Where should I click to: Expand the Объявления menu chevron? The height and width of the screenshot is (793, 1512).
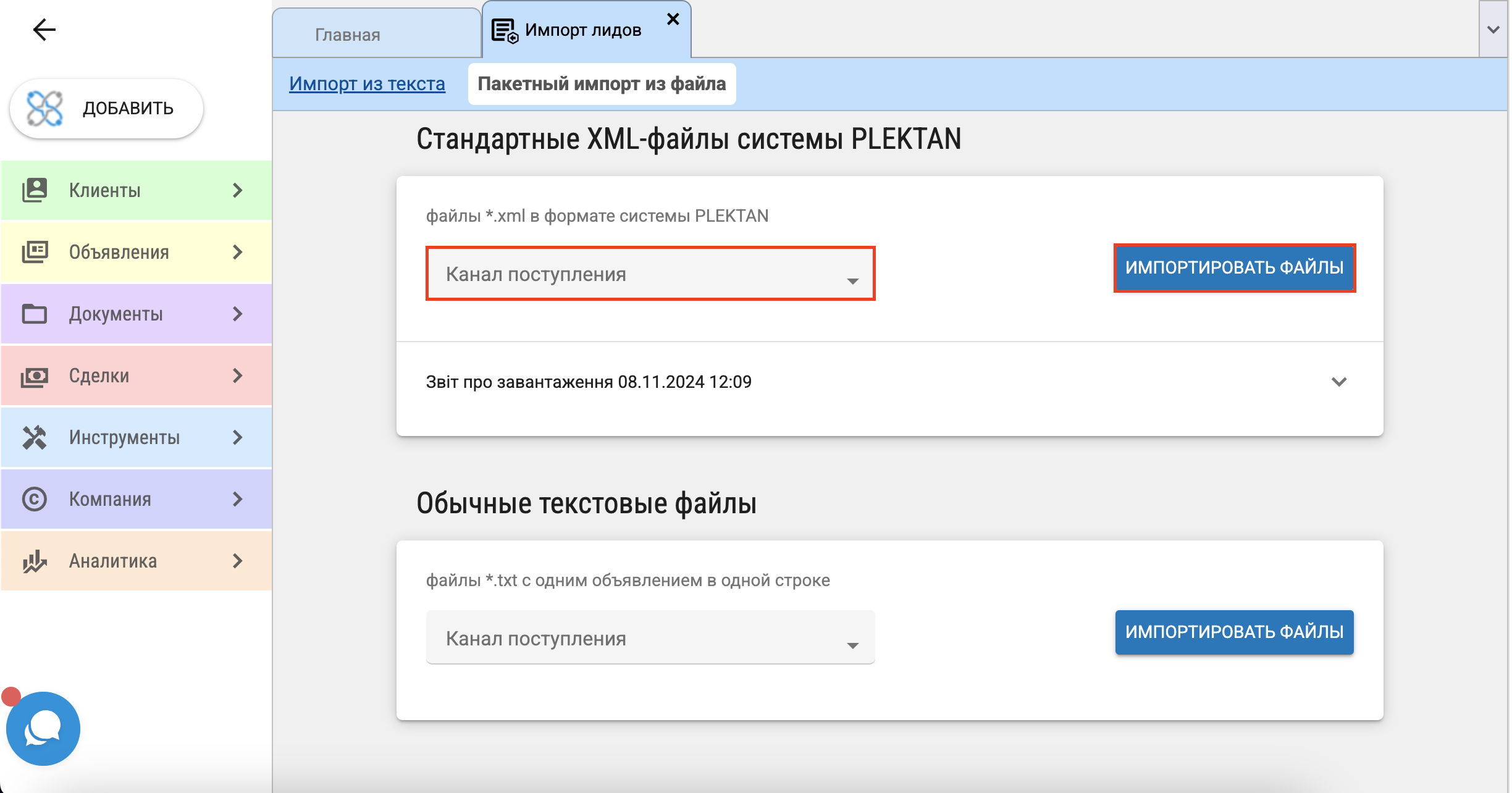[x=238, y=252]
